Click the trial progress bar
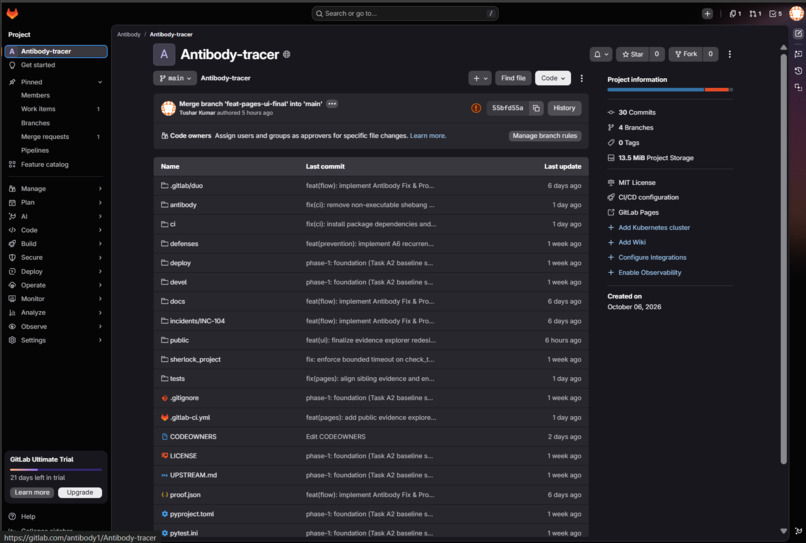This screenshot has width=806, height=543. (x=56, y=469)
